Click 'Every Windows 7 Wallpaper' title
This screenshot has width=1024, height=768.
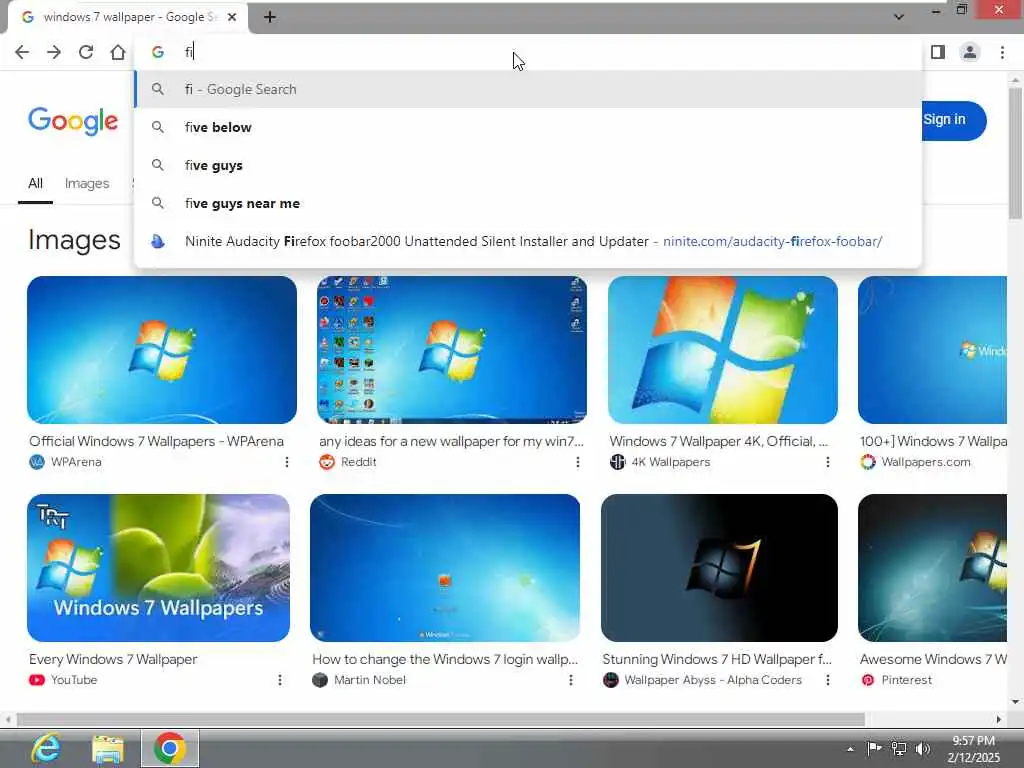click(x=113, y=659)
